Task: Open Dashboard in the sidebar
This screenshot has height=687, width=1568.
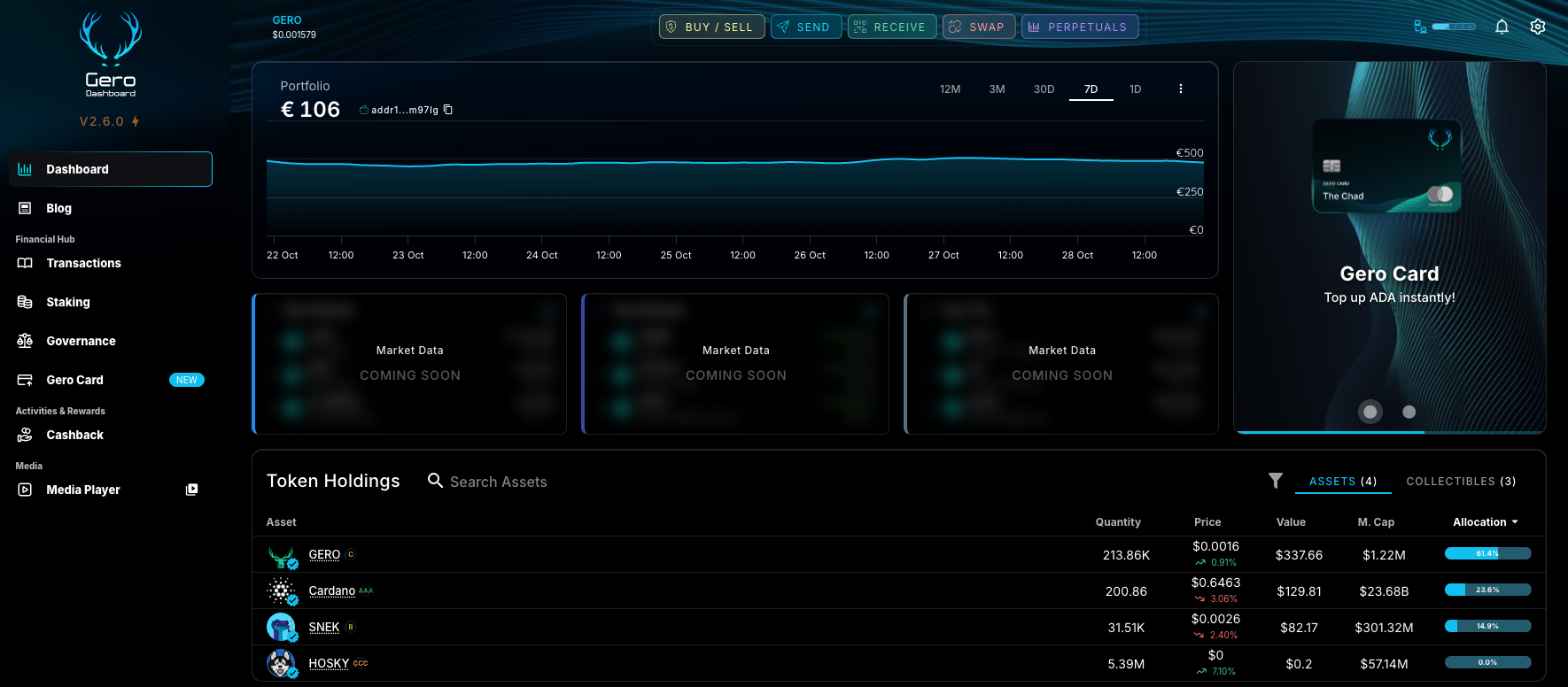Action: click(111, 169)
